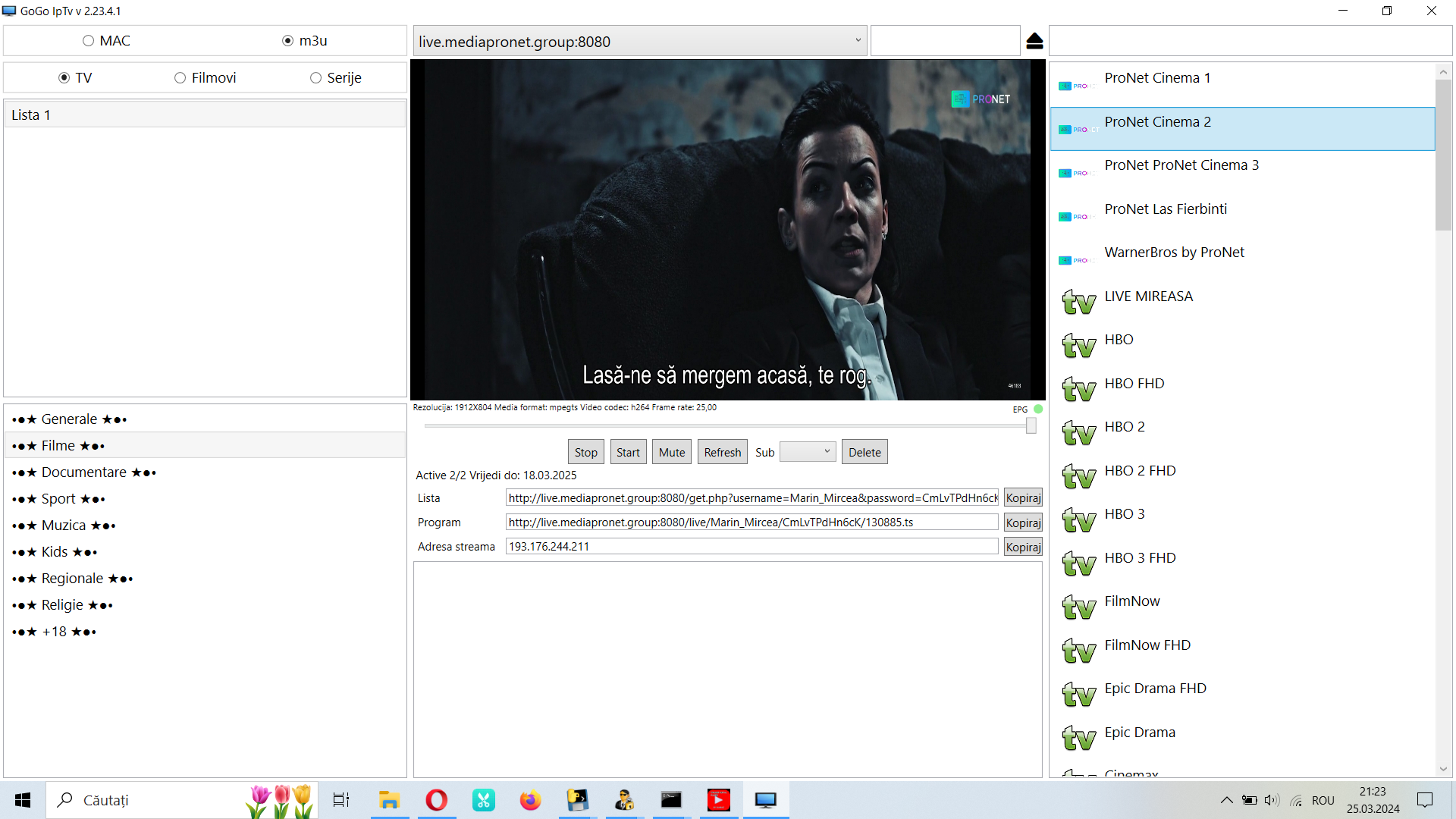The width and height of the screenshot is (1456, 819).
Task: Open the command prompt in the taskbar
Action: click(x=672, y=800)
